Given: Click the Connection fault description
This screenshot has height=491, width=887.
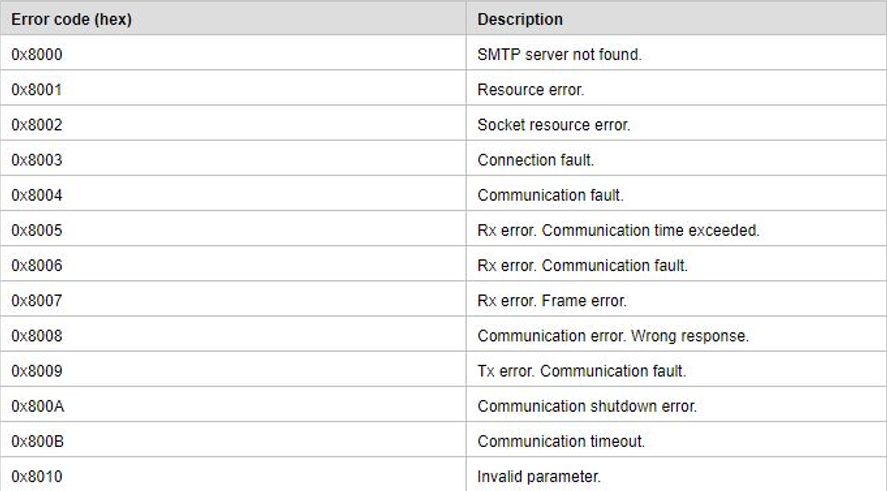Looking at the screenshot, I should (x=536, y=160).
